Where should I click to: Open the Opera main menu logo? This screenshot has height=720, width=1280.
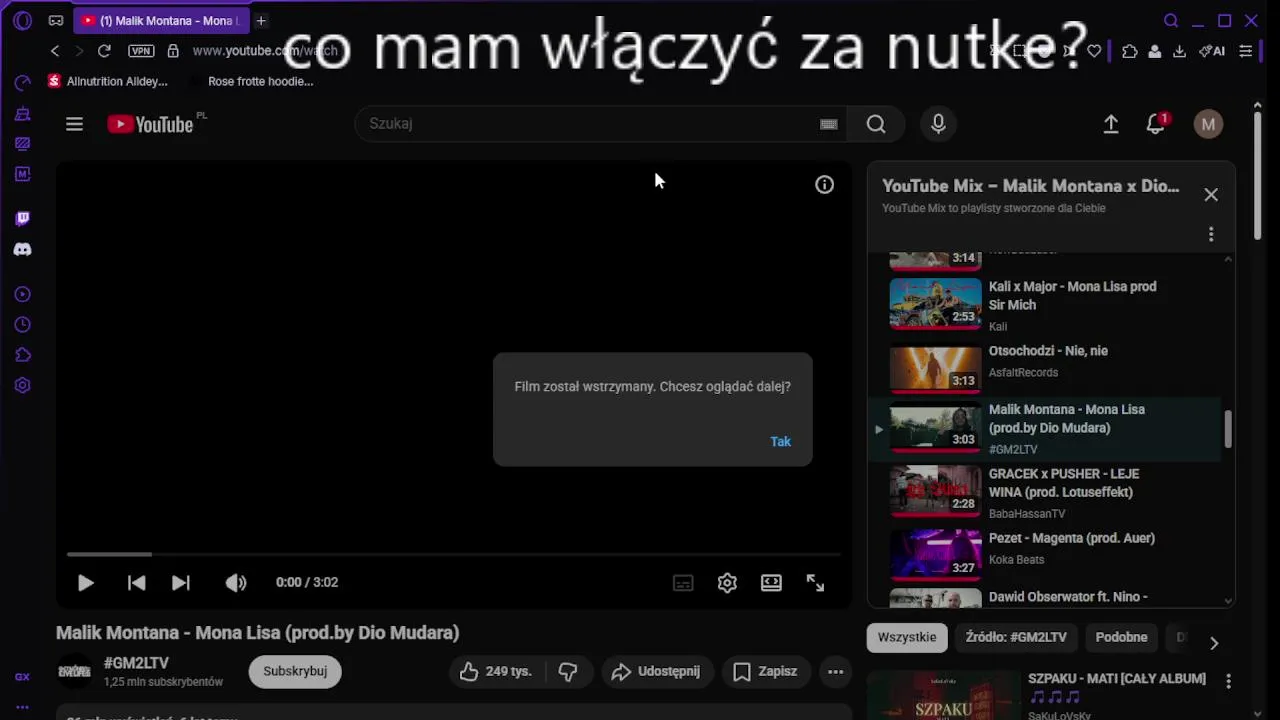[x=22, y=20]
